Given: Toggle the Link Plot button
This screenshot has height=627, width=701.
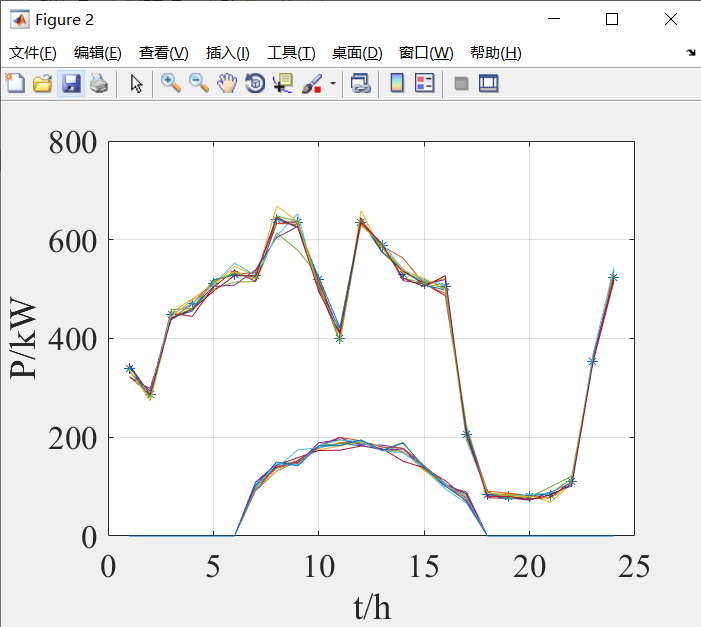Looking at the screenshot, I should (360, 84).
